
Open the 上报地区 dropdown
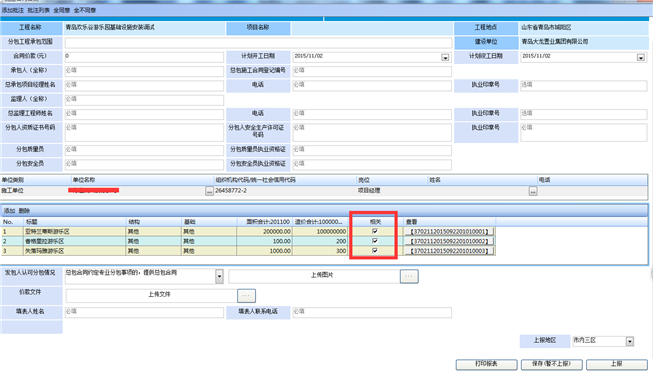pos(630,341)
